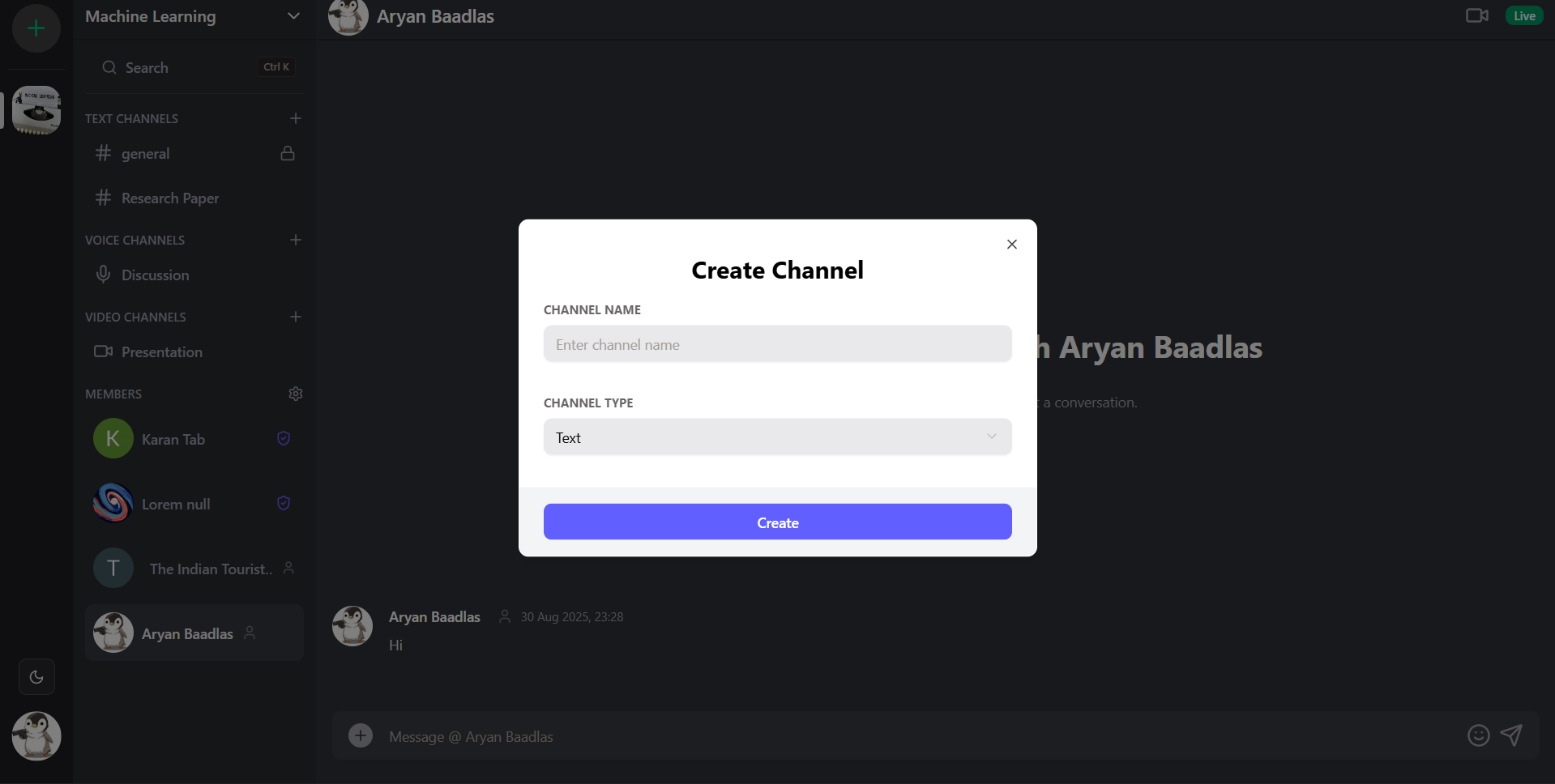Select member Karan Tab
Screen dimensions: 1555x784
click(x=173, y=439)
